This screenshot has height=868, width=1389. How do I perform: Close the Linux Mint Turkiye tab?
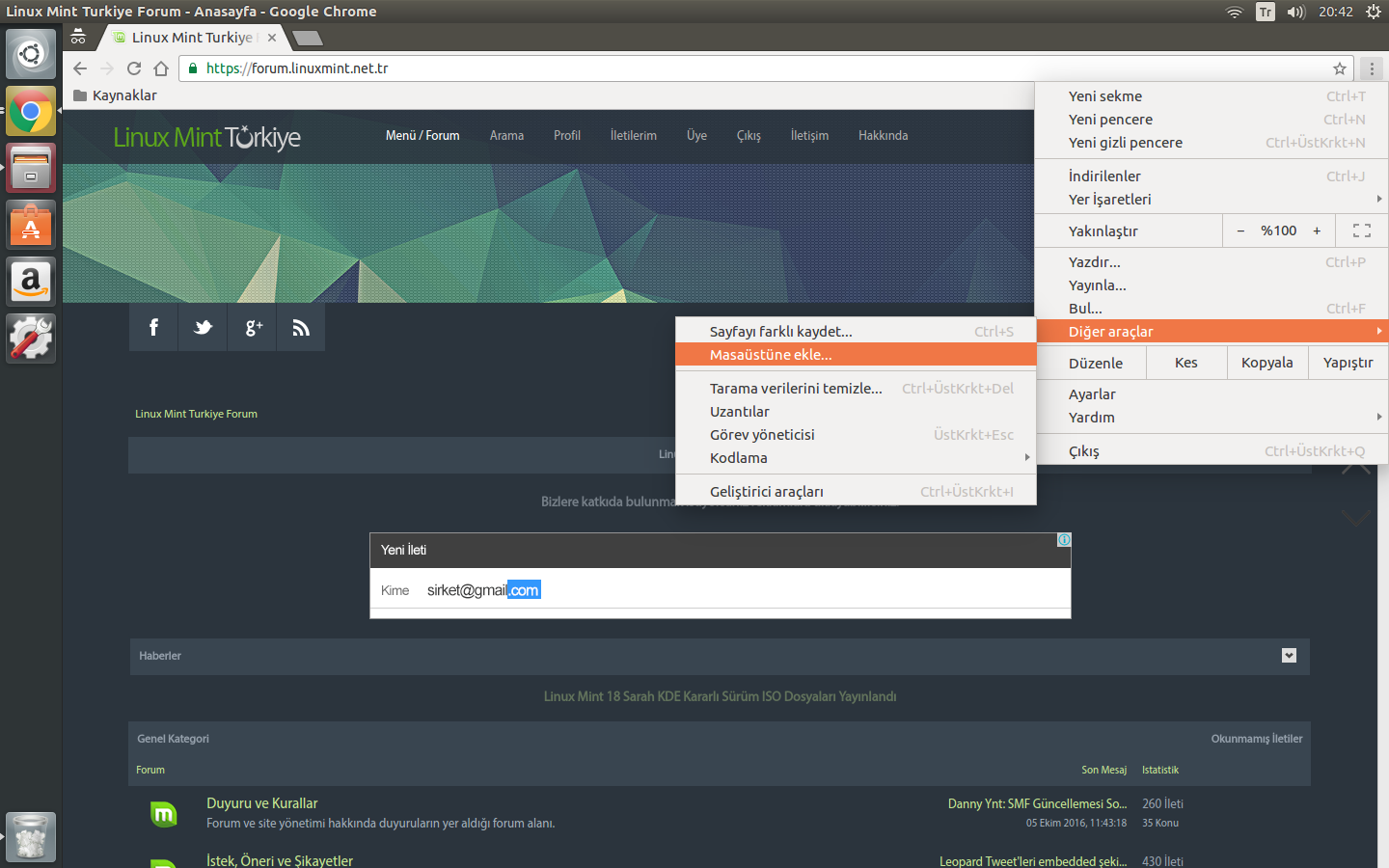click(x=272, y=38)
